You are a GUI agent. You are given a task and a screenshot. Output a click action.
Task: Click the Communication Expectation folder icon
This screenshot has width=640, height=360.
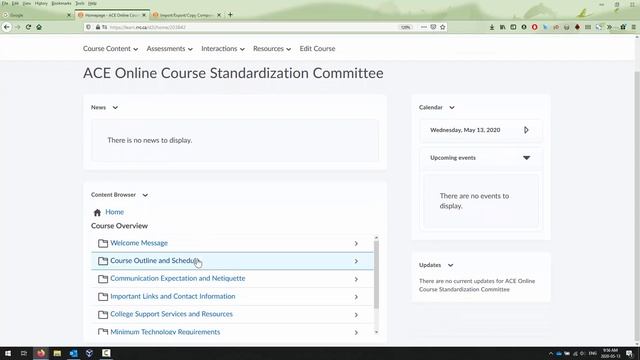click(x=103, y=279)
